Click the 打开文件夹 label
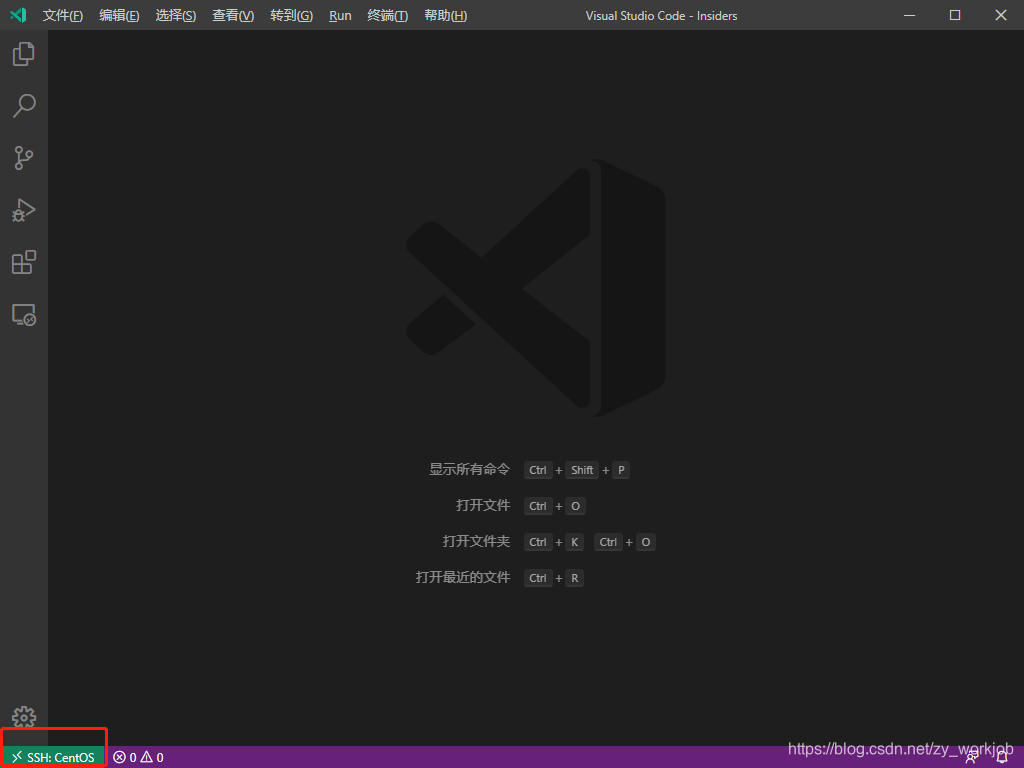 (476, 541)
